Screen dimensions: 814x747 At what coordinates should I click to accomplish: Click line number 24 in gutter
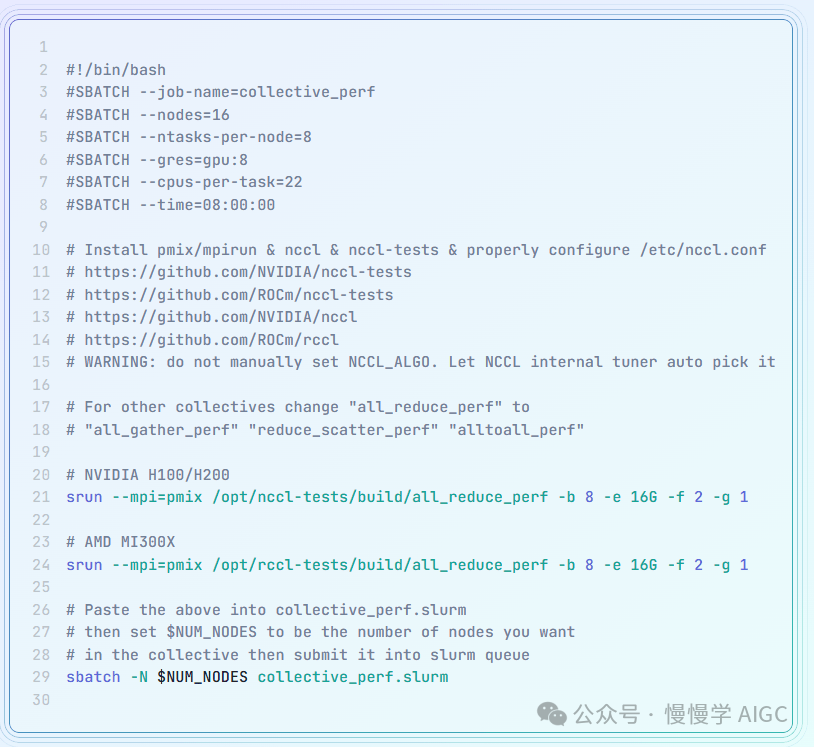(41, 565)
